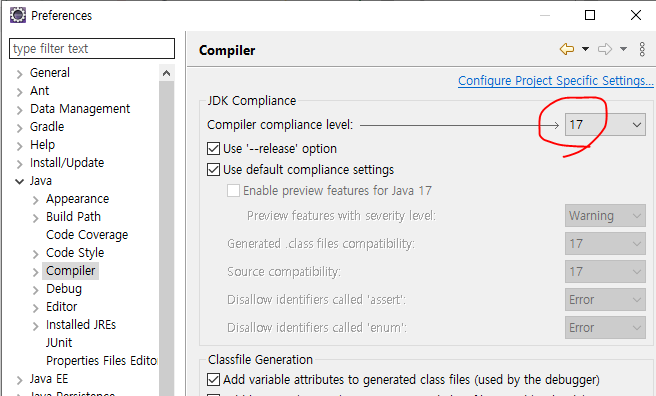This screenshot has width=656, height=396.
Task: Open the three-dot view menu icon
Action: click(642, 49)
